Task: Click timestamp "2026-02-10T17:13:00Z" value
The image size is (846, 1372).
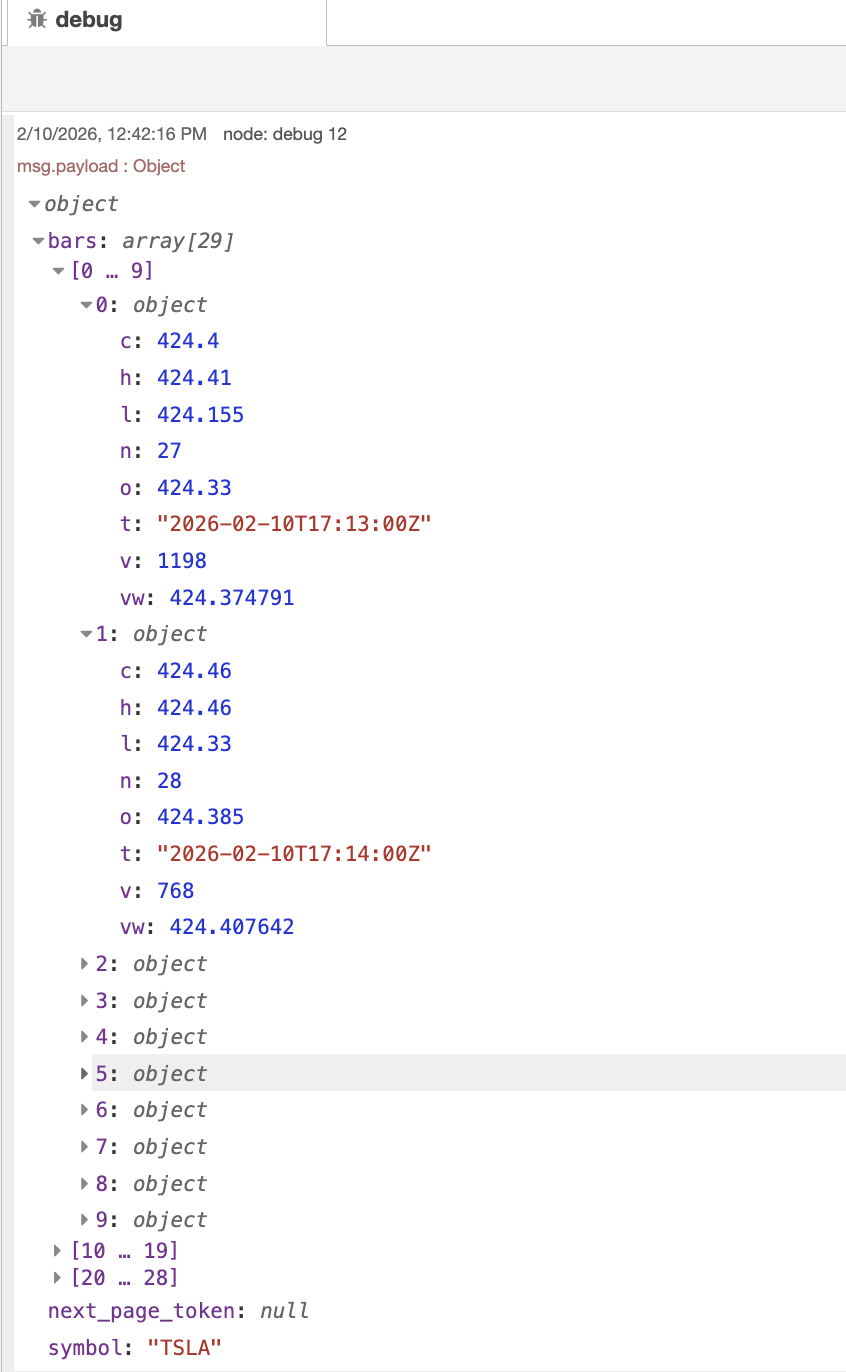Action: [x=294, y=524]
